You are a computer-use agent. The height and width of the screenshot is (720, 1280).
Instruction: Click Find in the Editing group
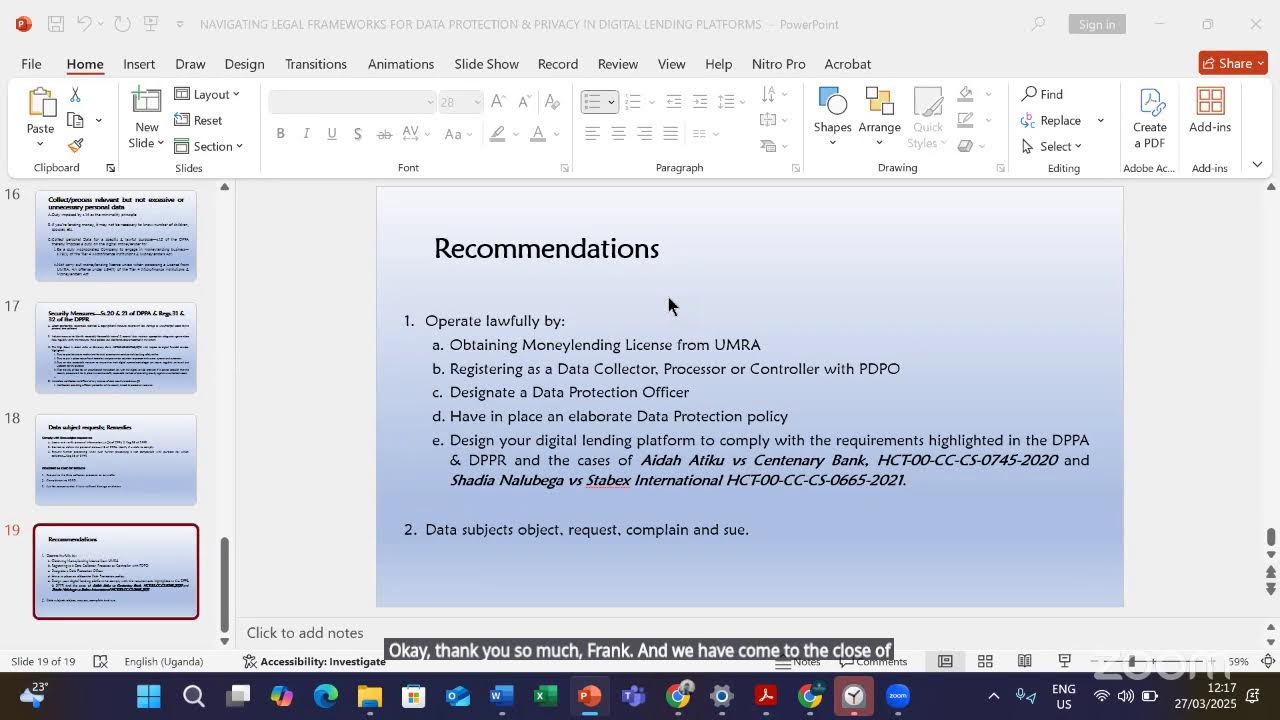click(x=1042, y=94)
